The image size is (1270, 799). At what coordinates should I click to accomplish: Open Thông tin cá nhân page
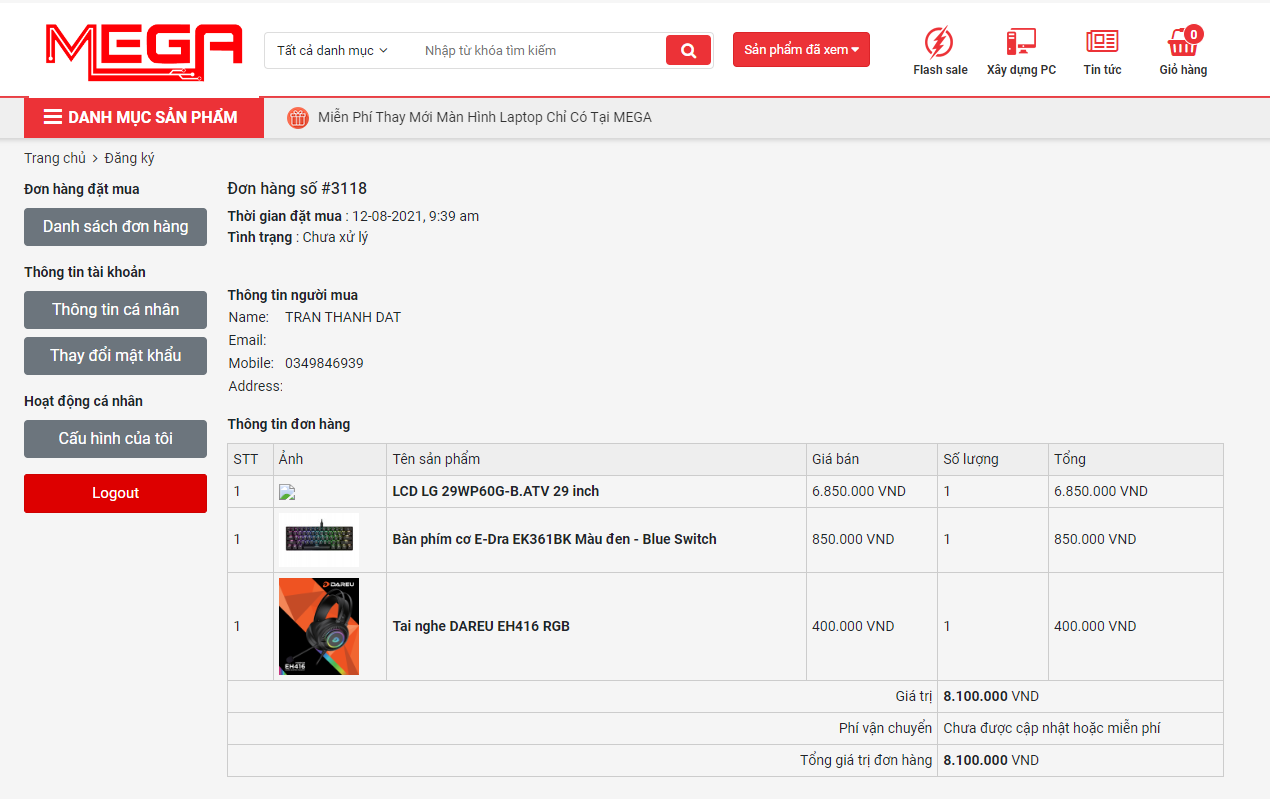pyautogui.click(x=115, y=310)
